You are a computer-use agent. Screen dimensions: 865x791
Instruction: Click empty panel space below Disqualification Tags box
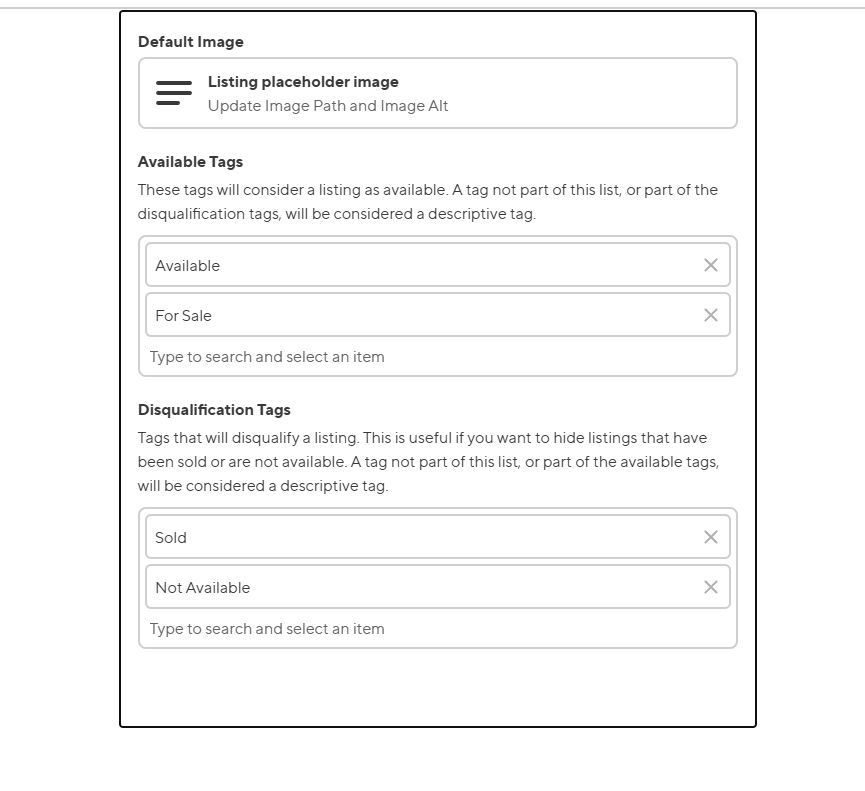[x=438, y=688]
